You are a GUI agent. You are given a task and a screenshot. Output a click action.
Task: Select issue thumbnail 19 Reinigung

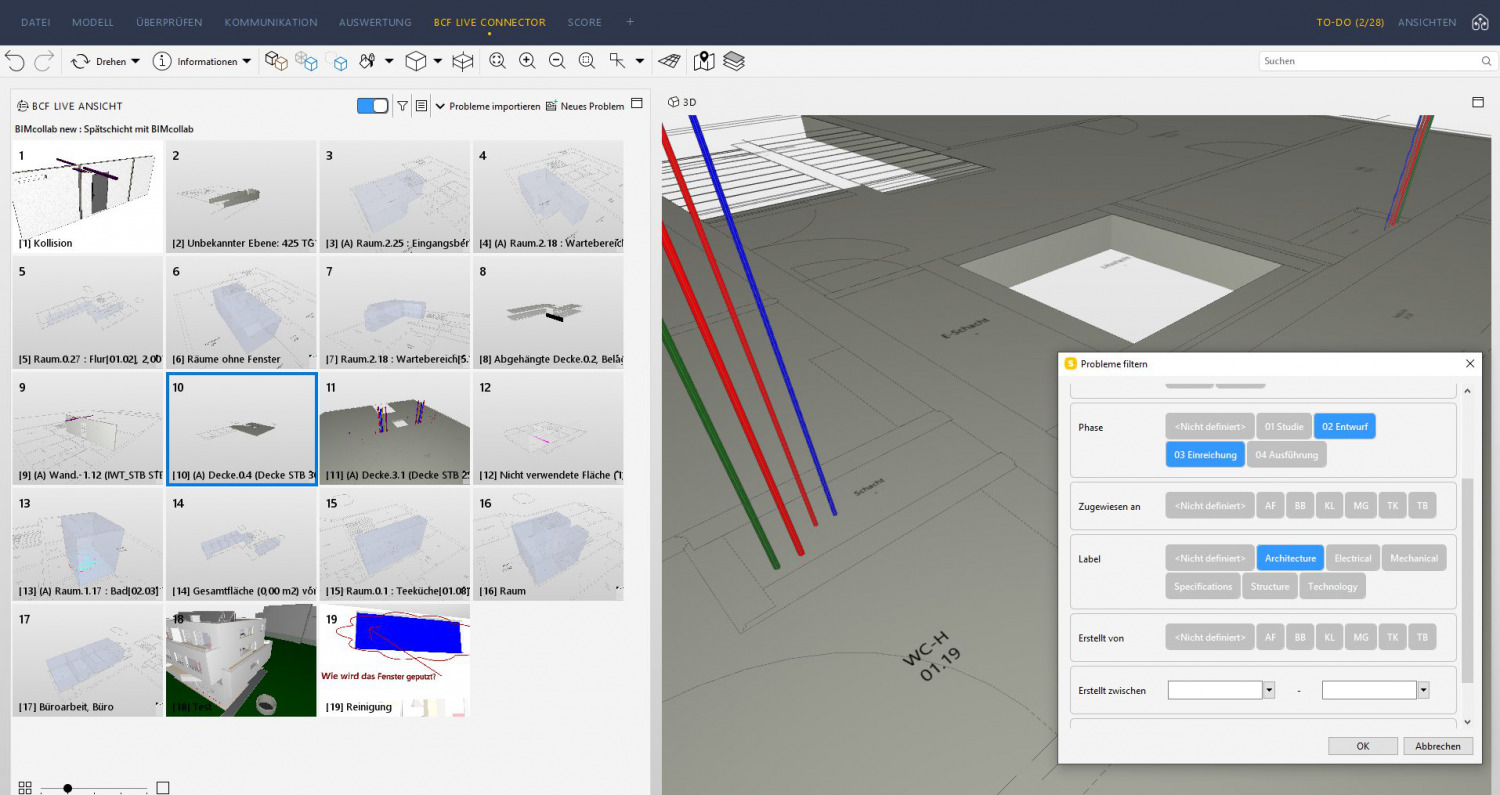click(394, 660)
